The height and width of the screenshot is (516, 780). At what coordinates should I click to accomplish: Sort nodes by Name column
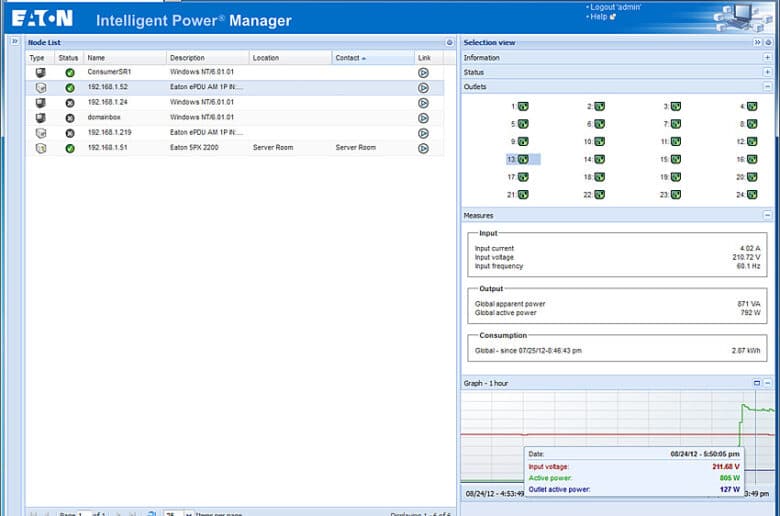pos(125,58)
